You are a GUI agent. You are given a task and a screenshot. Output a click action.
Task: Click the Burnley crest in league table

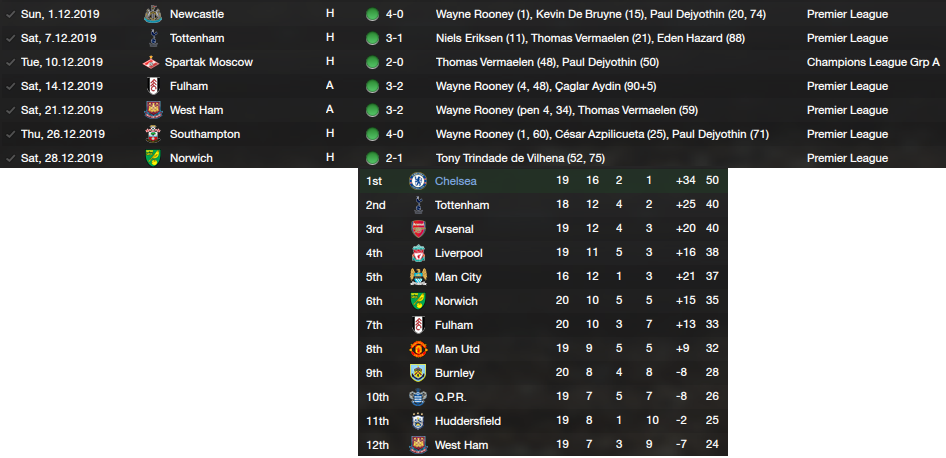pos(418,373)
